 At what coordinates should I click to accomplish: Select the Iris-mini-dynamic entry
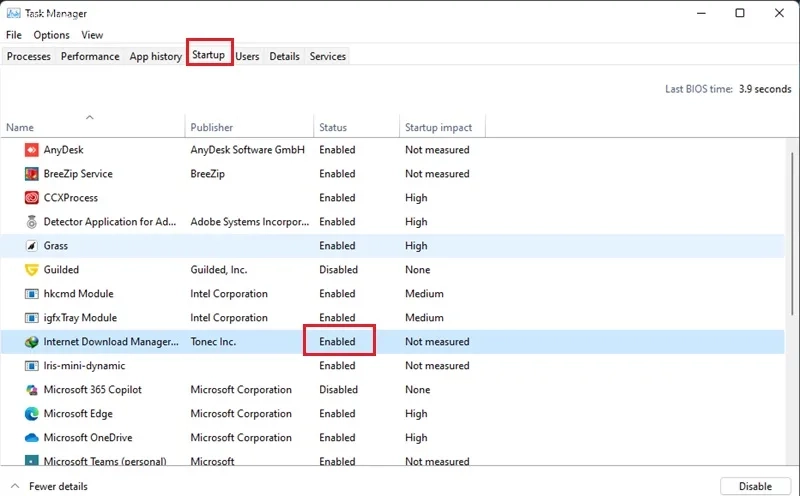84,366
